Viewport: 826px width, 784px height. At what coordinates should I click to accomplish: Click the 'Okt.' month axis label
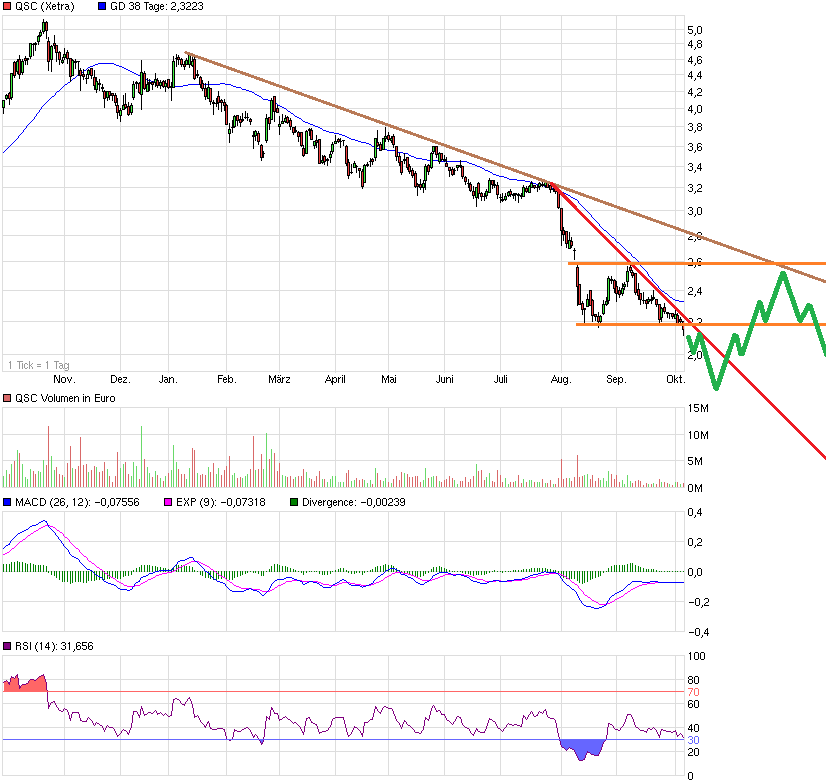point(676,379)
